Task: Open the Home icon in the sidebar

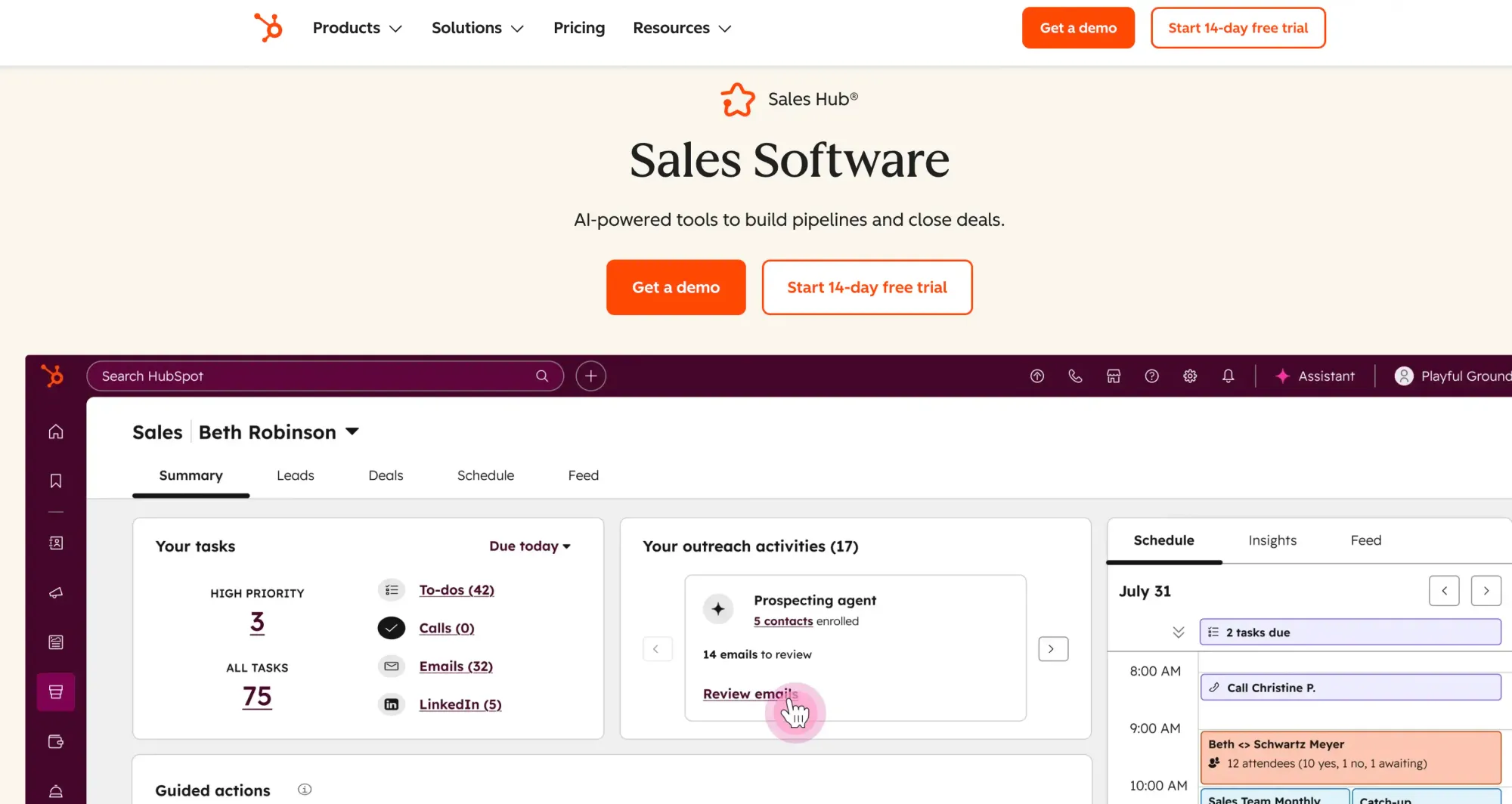Action: pos(56,431)
